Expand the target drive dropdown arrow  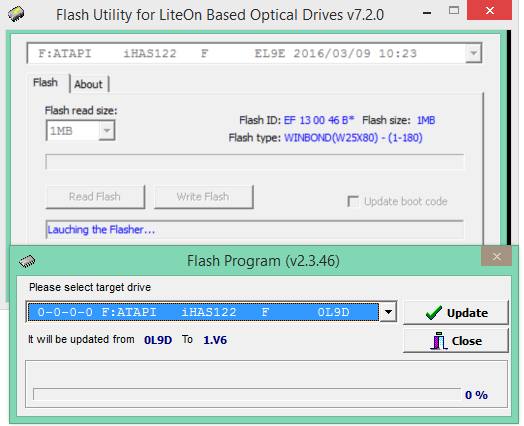click(388, 312)
